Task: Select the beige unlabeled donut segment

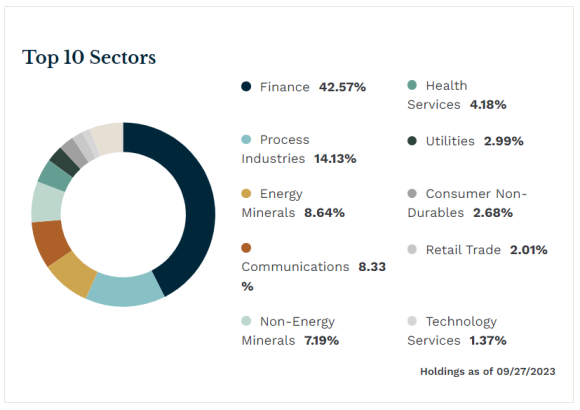Action: (x=108, y=138)
